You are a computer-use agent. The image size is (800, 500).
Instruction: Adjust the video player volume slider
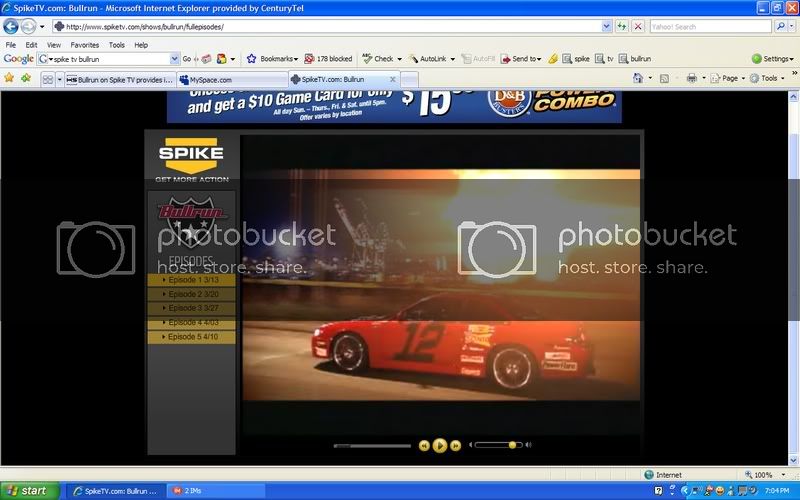point(512,445)
